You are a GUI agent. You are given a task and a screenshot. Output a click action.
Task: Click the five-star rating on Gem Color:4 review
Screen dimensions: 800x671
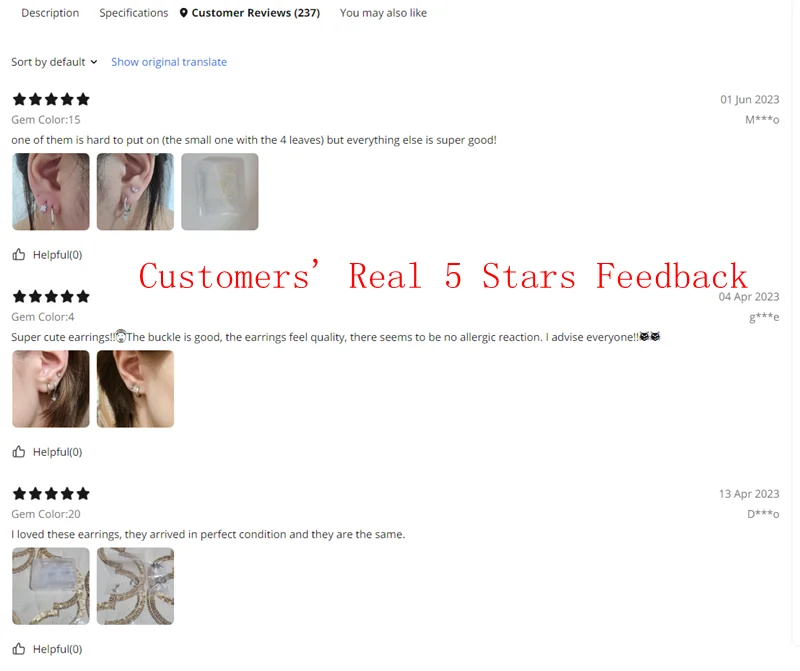[51, 296]
